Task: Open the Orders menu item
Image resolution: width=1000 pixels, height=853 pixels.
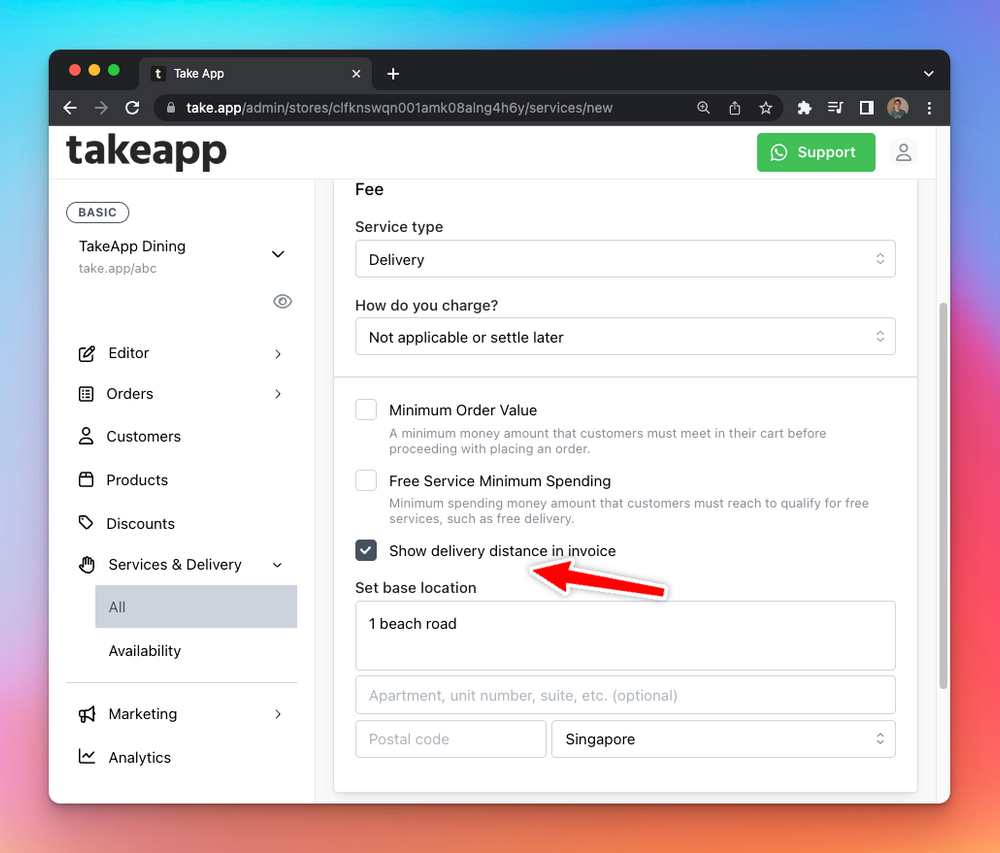Action: (129, 394)
